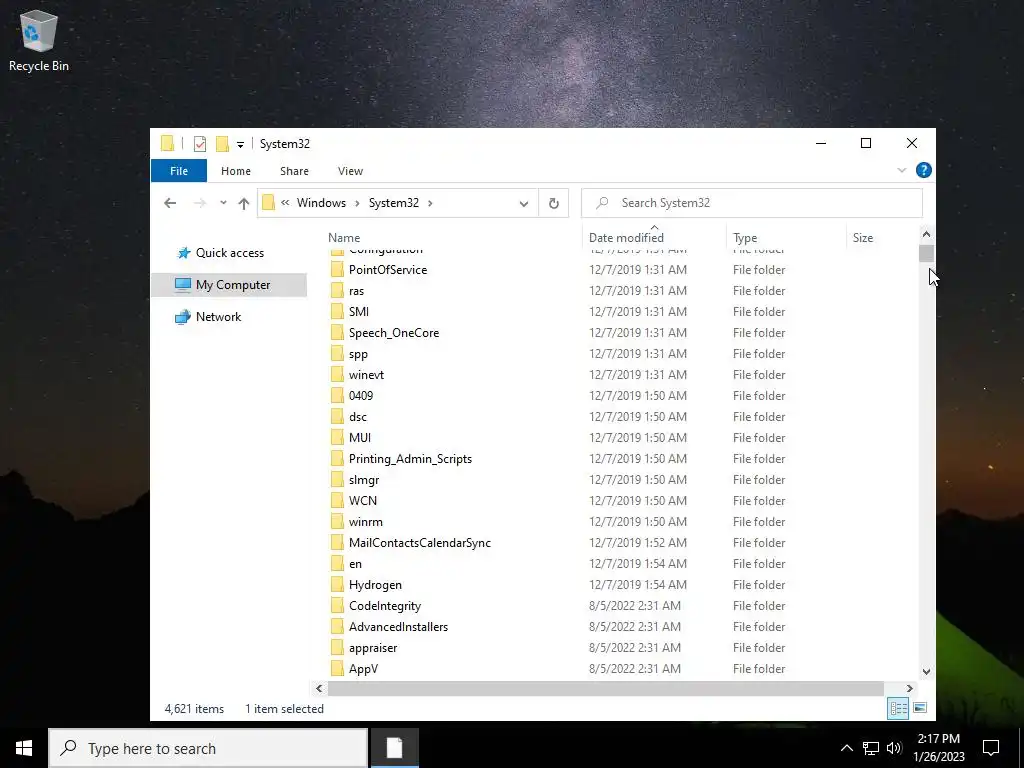Image resolution: width=1024 pixels, height=768 pixels.
Task: Open the taskbar clock and date
Action: click(x=938, y=748)
